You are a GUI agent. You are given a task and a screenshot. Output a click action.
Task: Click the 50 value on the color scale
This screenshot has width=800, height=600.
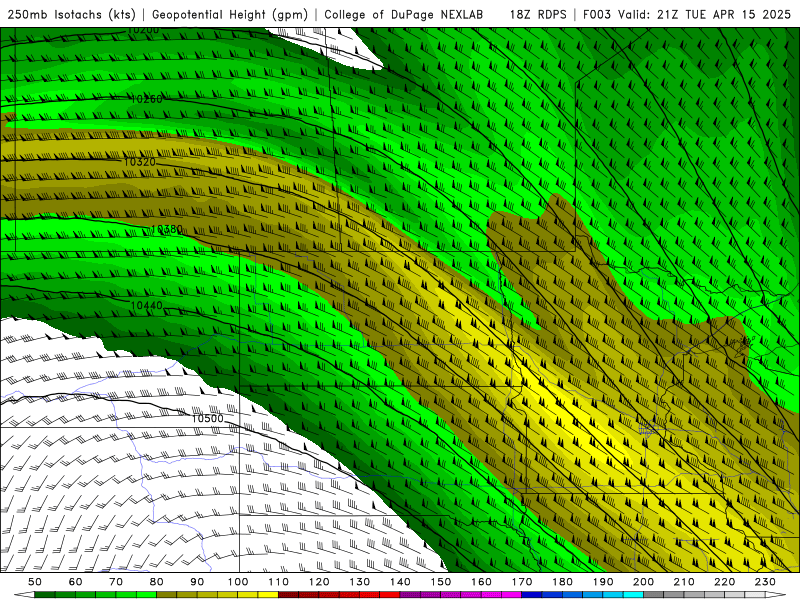(x=35, y=582)
